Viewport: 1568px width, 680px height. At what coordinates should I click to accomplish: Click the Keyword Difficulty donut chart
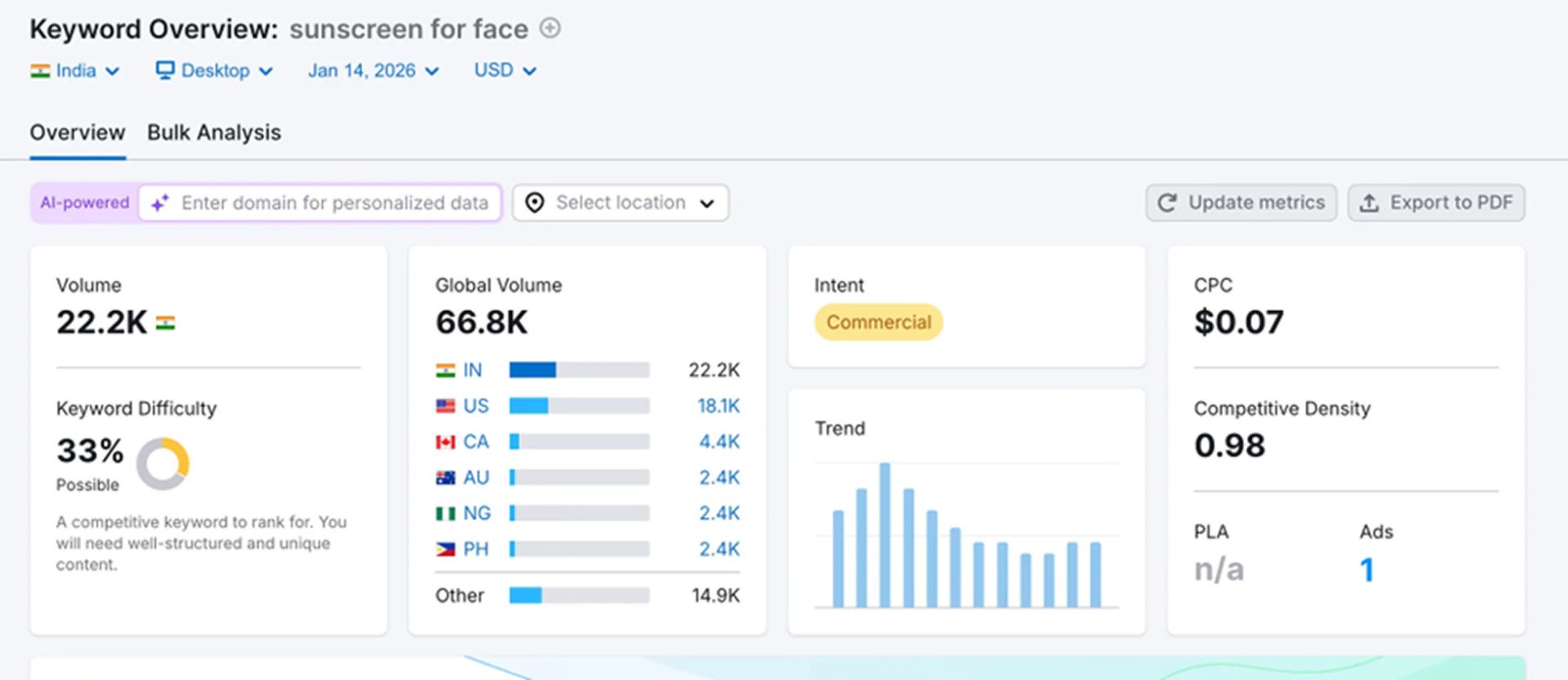163,464
